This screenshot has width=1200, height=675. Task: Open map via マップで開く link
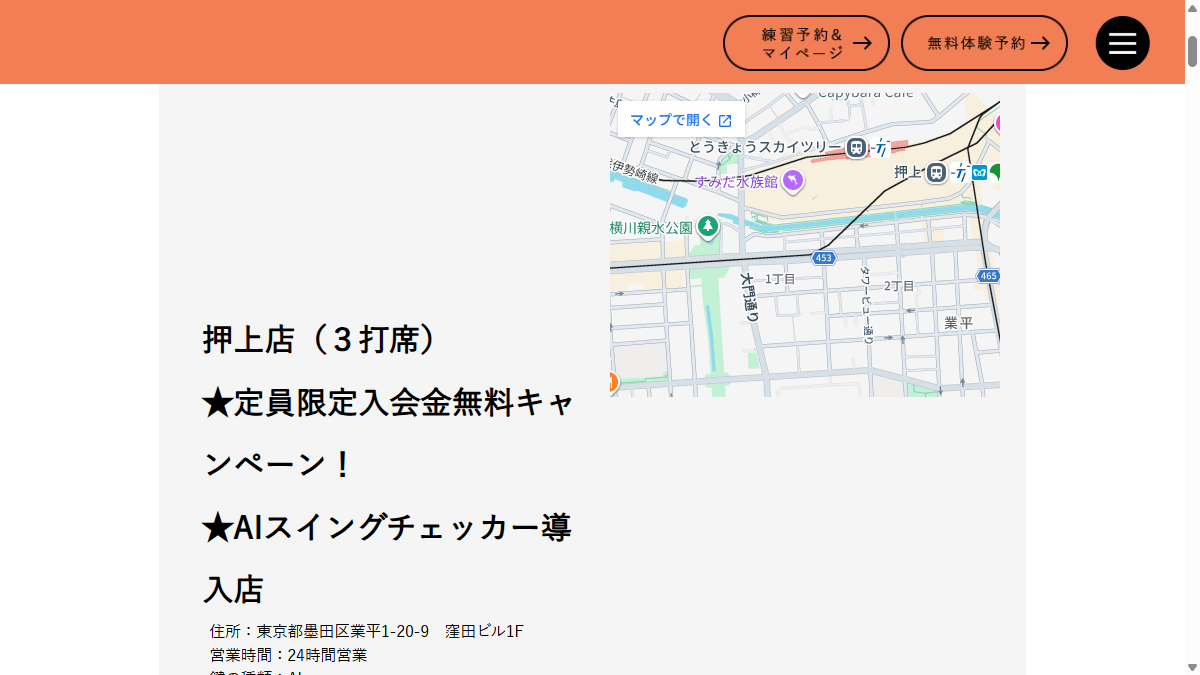[681, 120]
